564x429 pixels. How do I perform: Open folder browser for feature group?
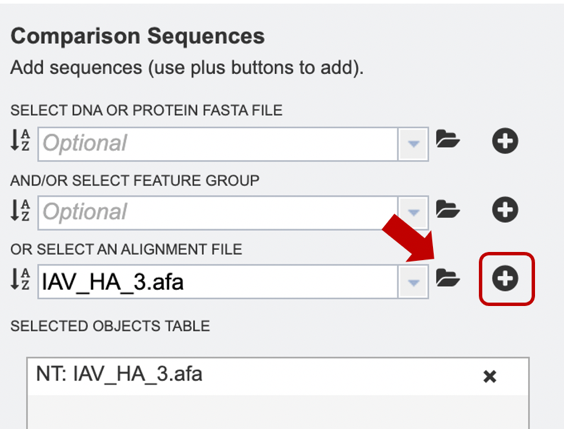(x=447, y=209)
